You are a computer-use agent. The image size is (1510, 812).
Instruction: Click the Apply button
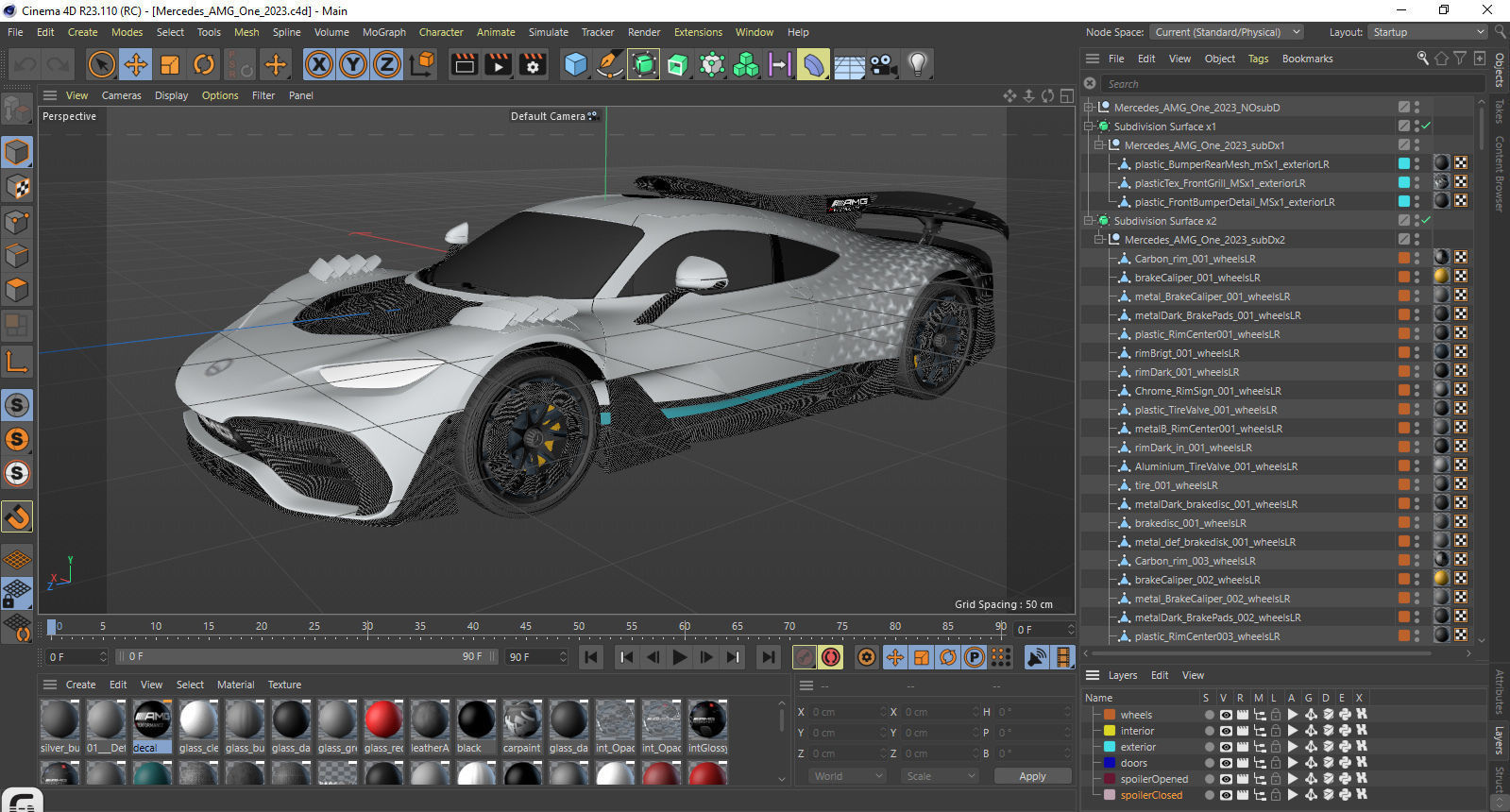1032,776
